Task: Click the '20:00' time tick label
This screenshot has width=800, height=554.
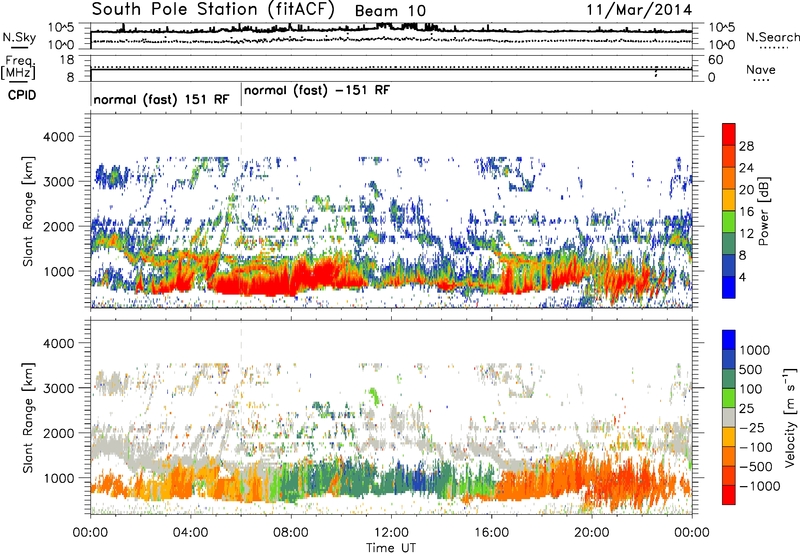Action: [592, 533]
